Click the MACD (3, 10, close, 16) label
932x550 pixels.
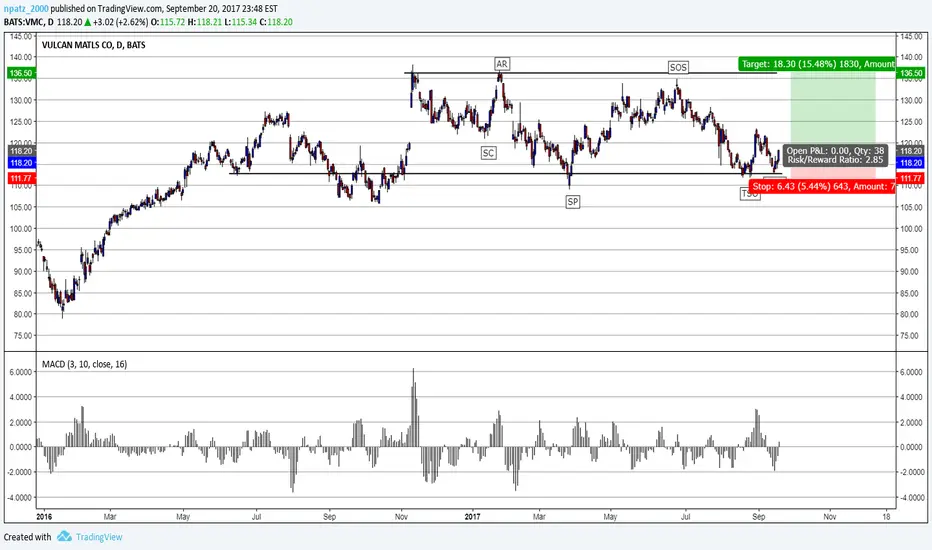[84, 364]
